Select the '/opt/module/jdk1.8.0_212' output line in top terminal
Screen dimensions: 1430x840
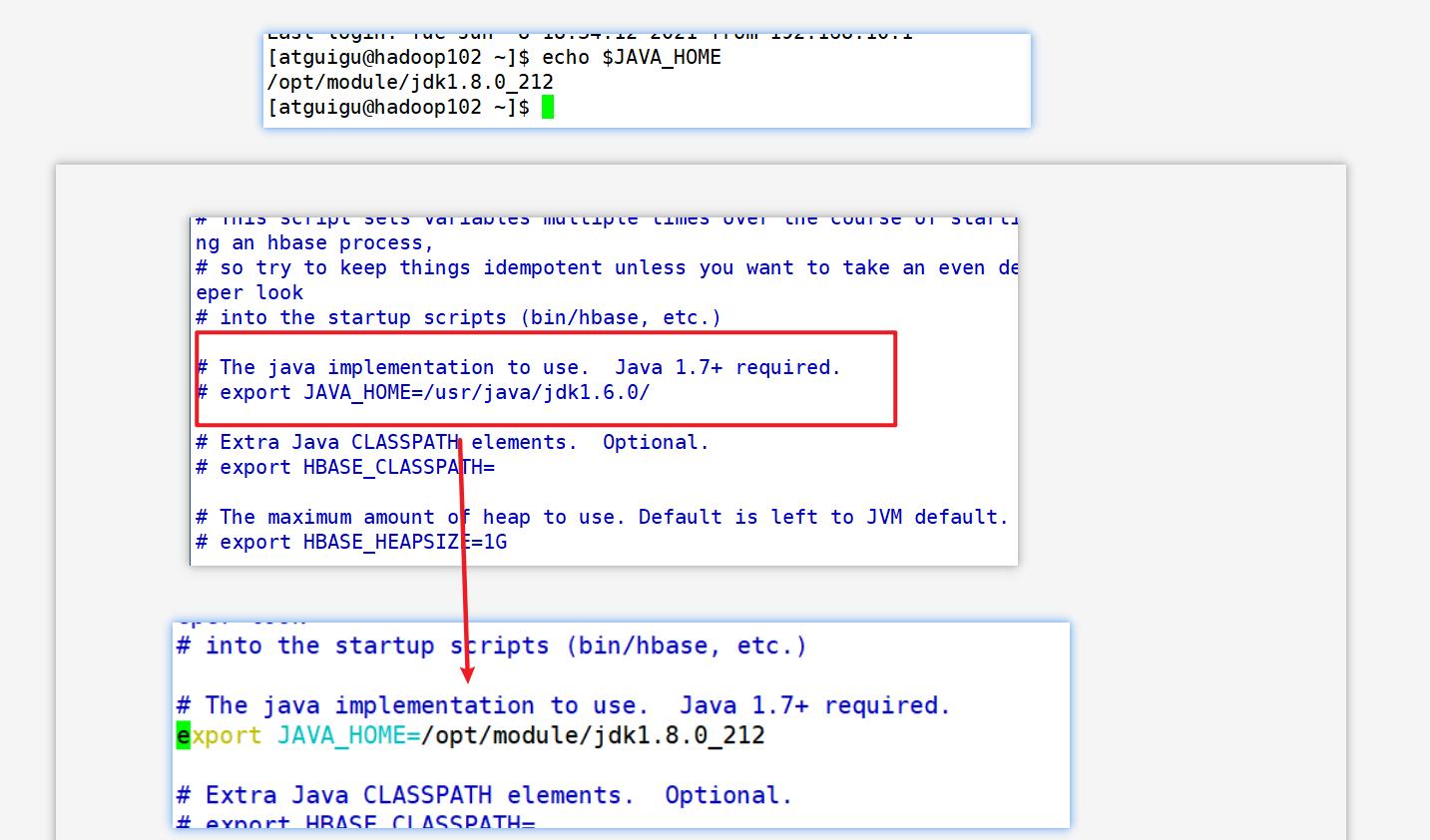coord(410,83)
